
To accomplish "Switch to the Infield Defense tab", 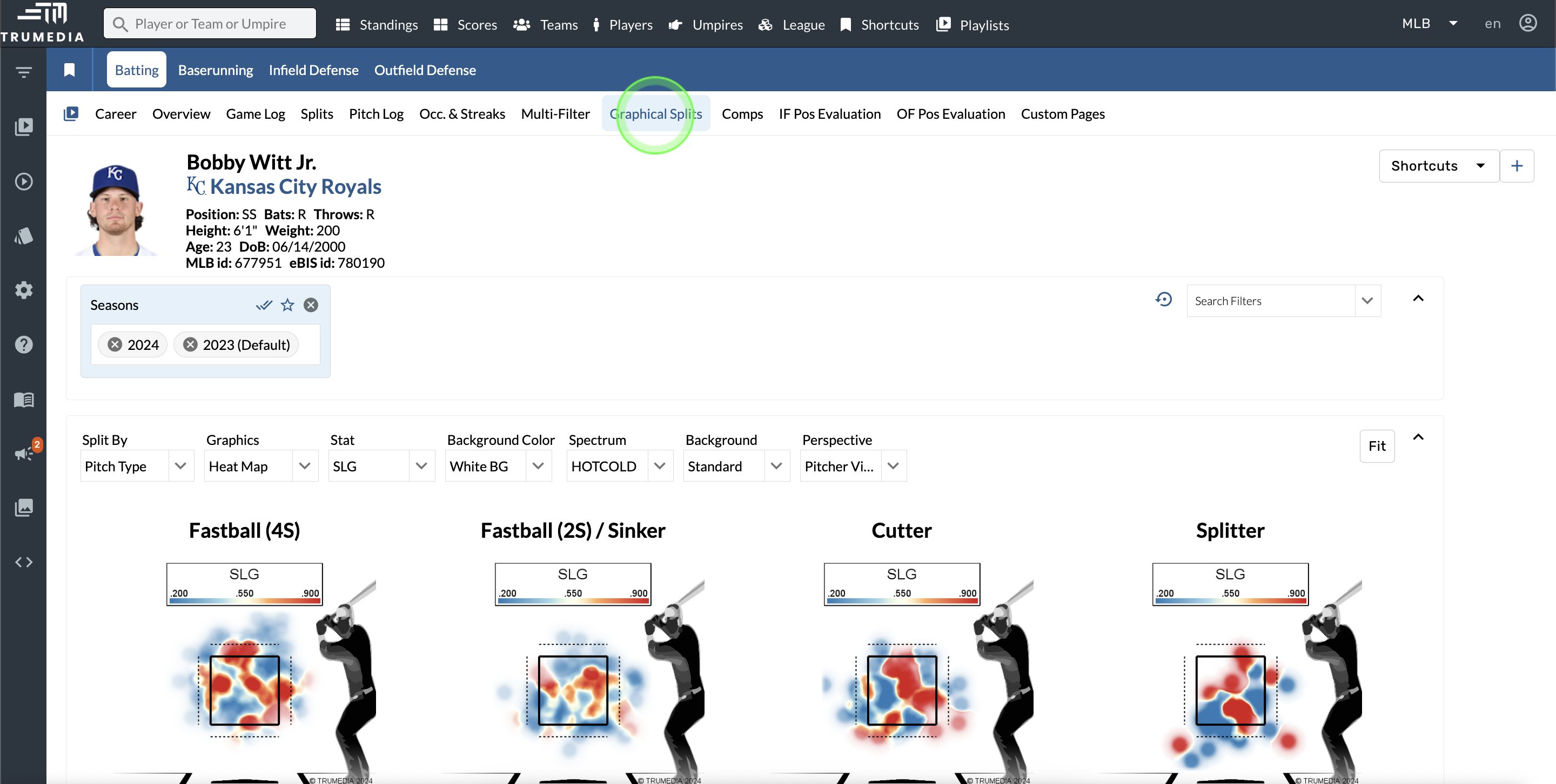I will click(x=313, y=70).
